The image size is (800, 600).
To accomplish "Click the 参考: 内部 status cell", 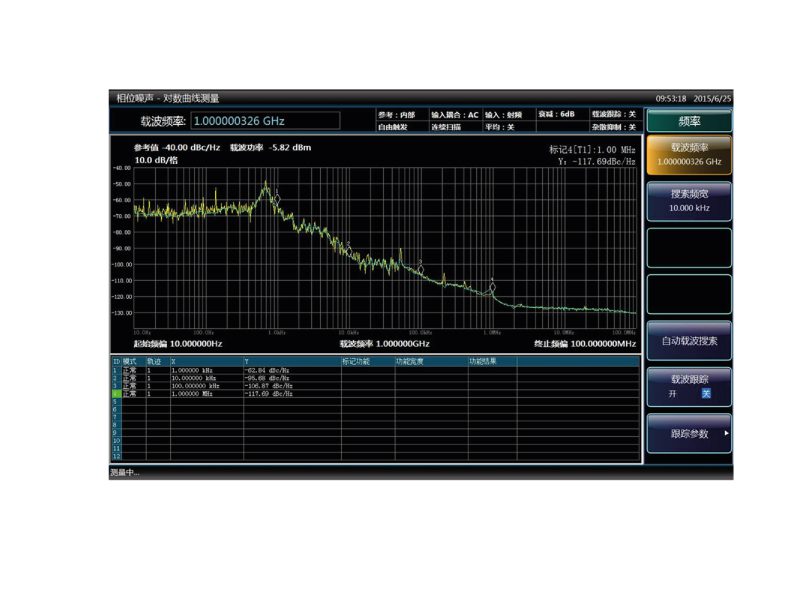I will [398, 115].
